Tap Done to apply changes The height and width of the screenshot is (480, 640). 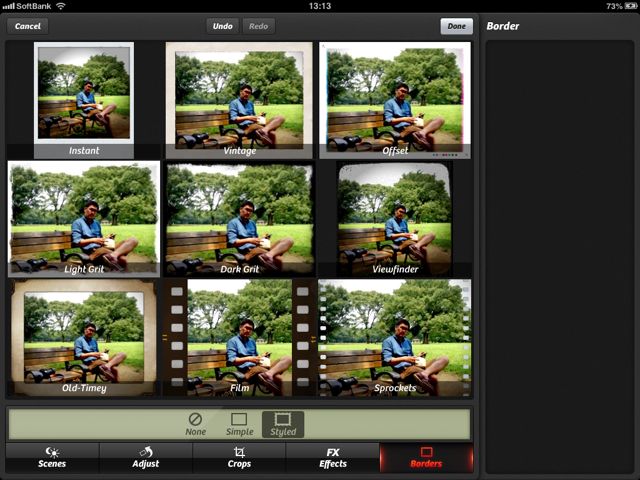pos(456,26)
